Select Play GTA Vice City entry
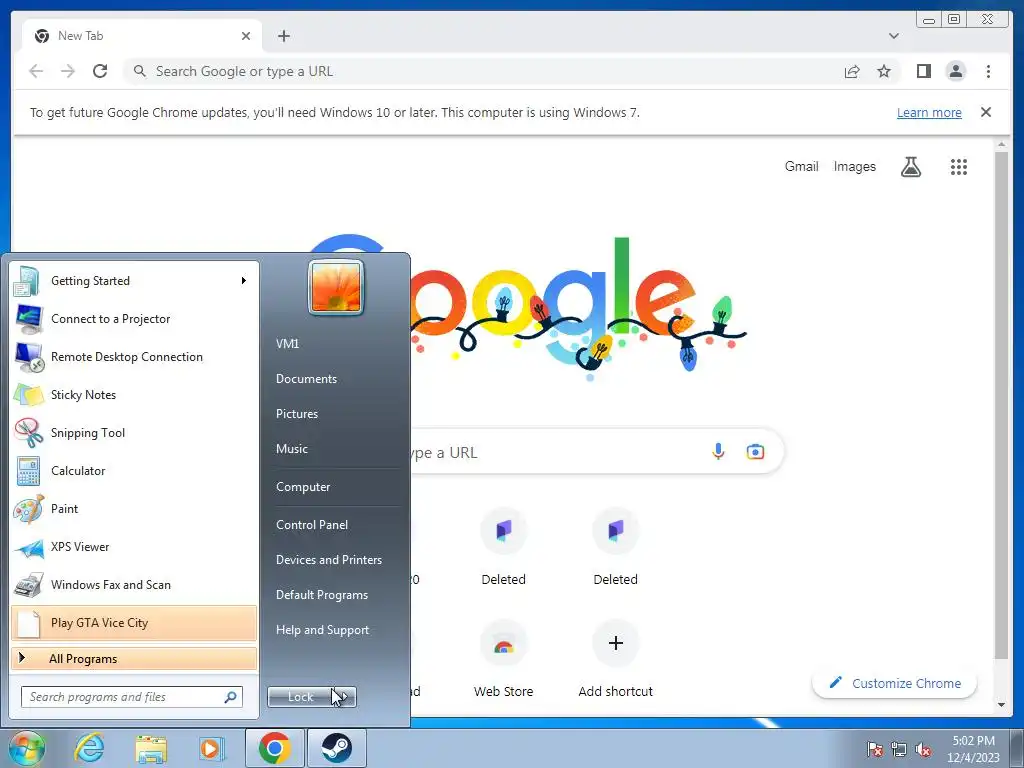The height and width of the screenshot is (768, 1024). pyautogui.click(x=133, y=623)
